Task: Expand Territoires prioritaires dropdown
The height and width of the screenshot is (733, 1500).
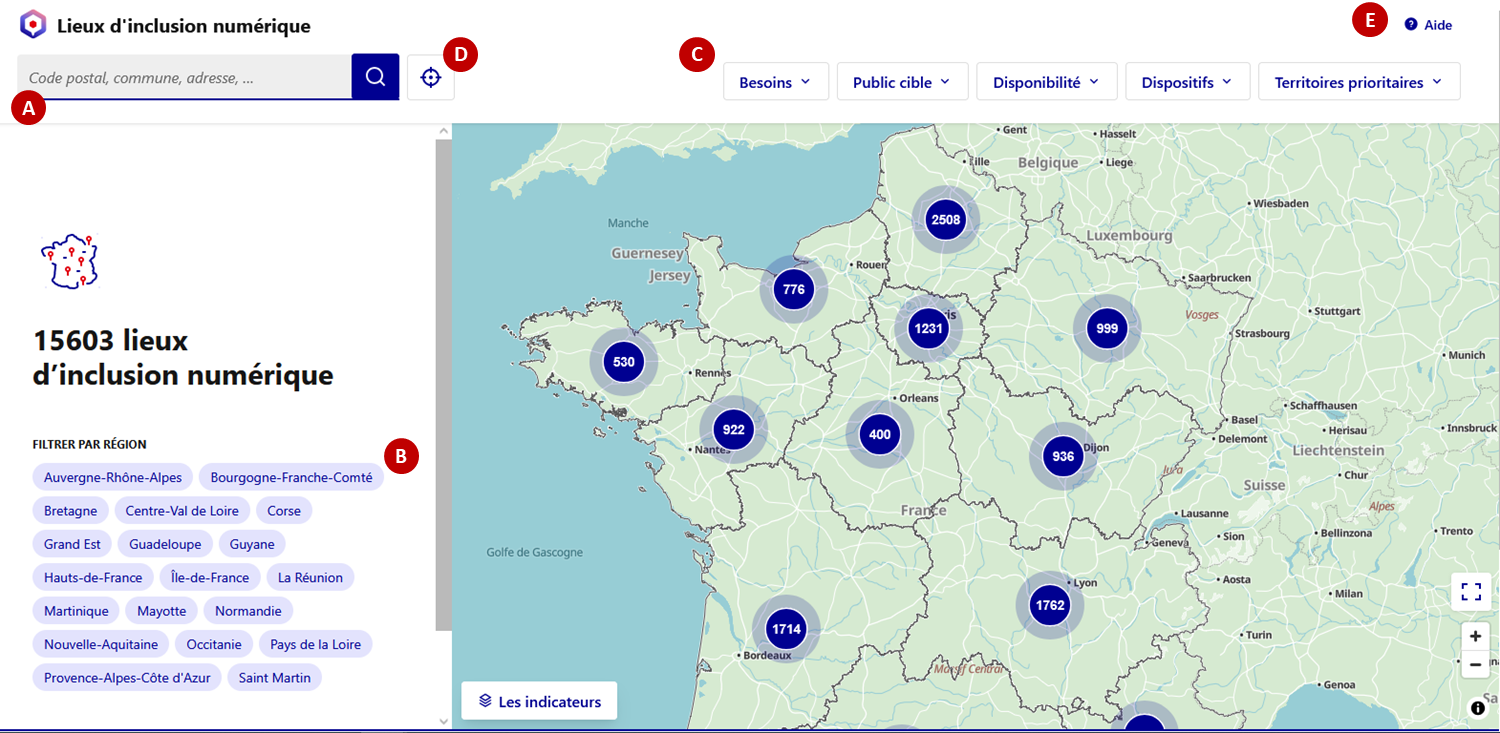Action: pos(1358,82)
